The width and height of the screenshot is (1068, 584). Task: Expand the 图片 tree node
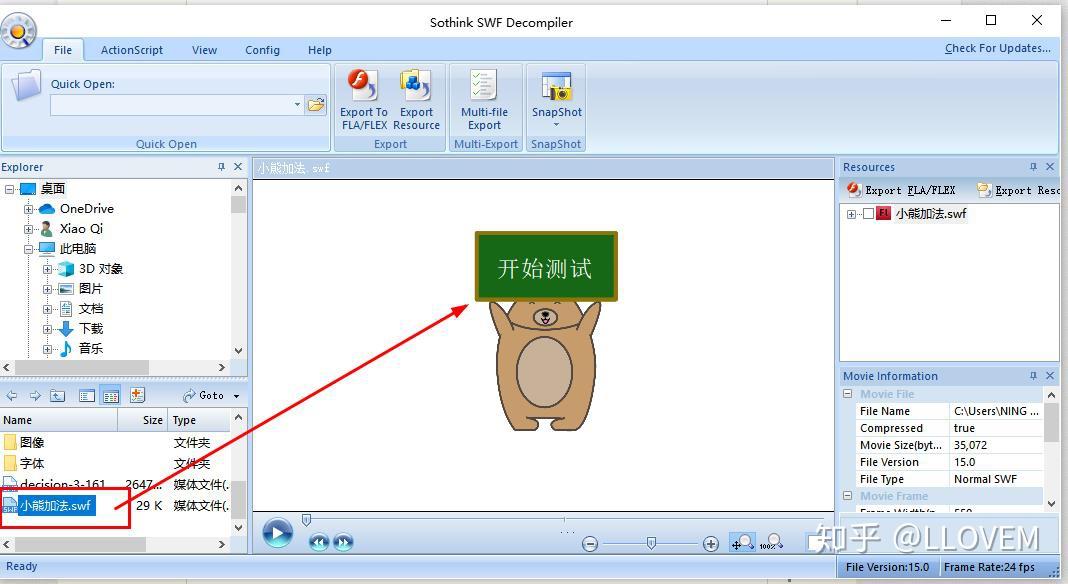pos(48,289)
